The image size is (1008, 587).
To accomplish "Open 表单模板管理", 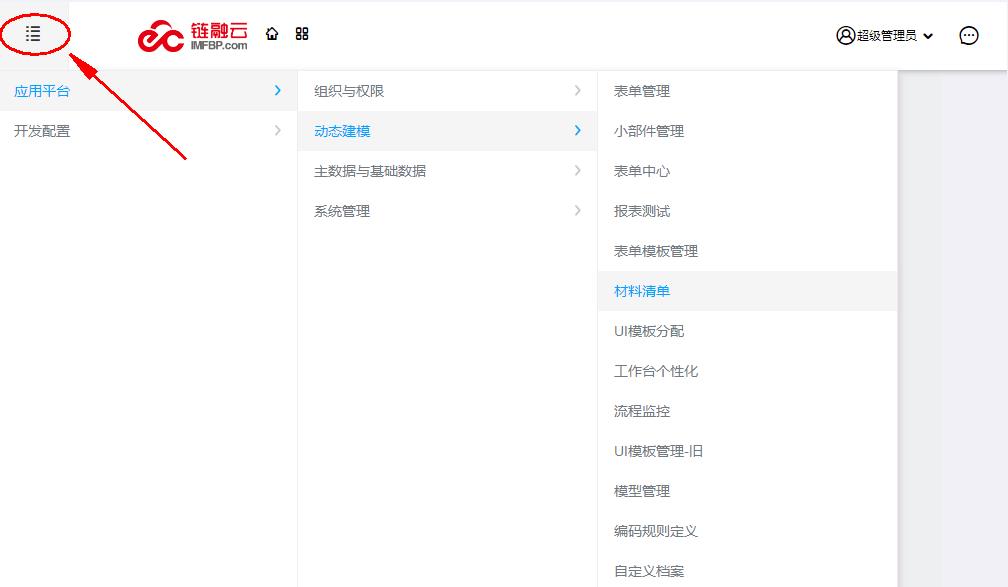I will click(655, 250).
